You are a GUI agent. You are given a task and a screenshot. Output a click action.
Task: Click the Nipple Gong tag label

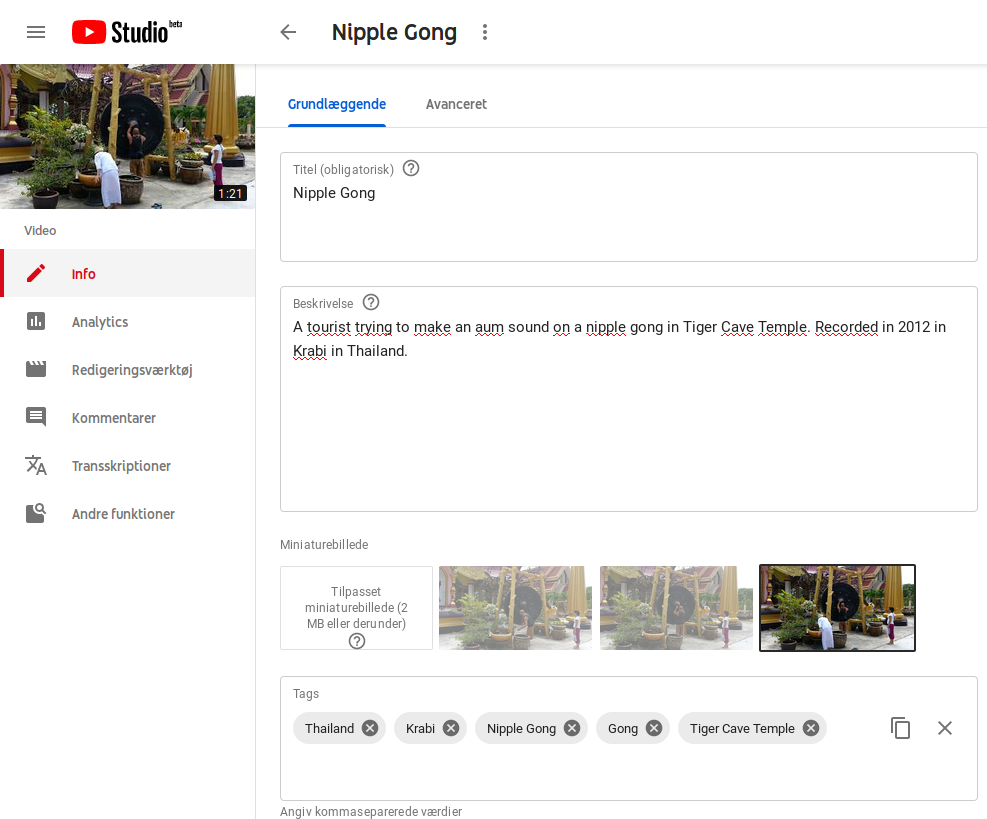[521, 728]
